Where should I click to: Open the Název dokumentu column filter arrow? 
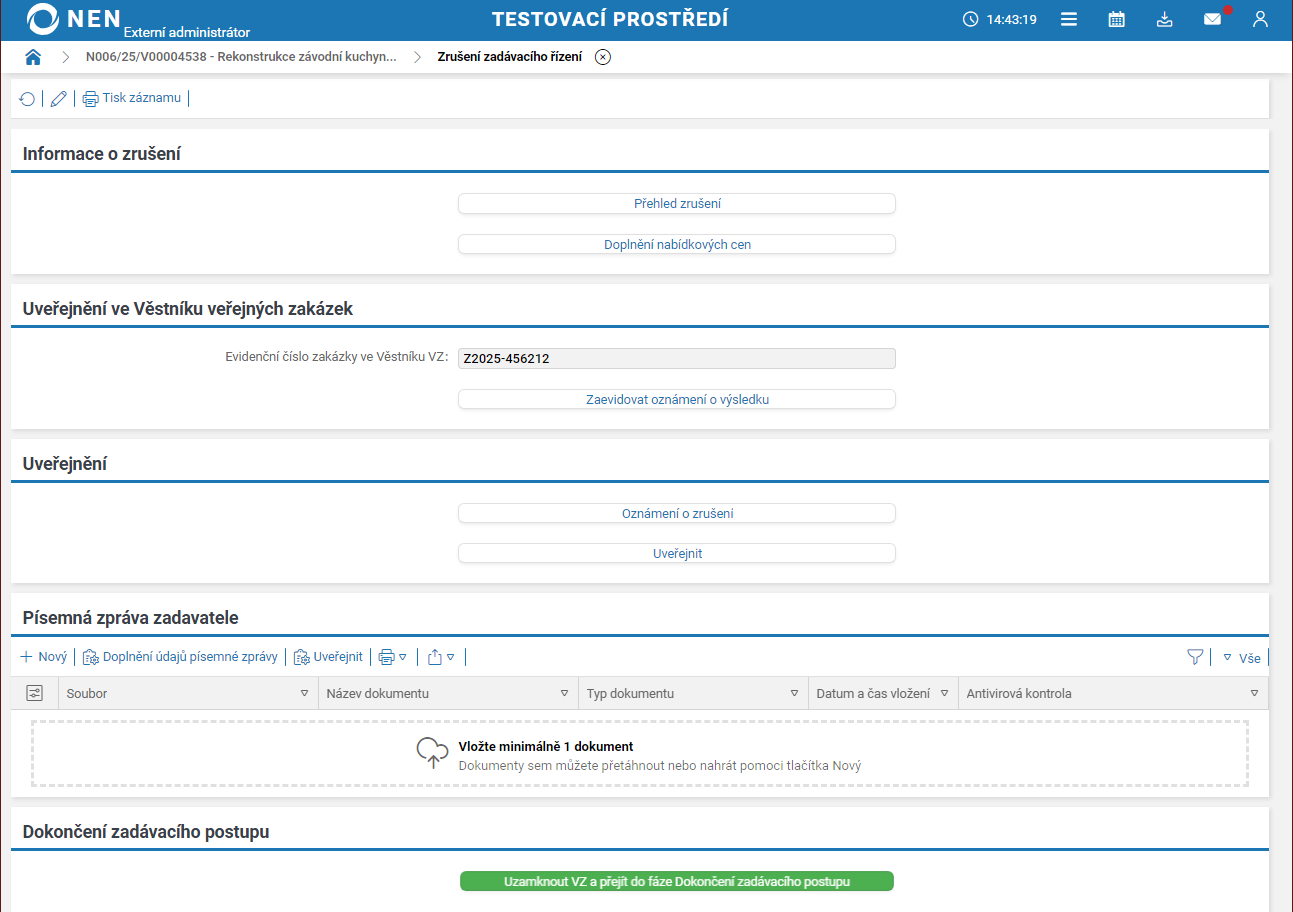click(565, 693)
